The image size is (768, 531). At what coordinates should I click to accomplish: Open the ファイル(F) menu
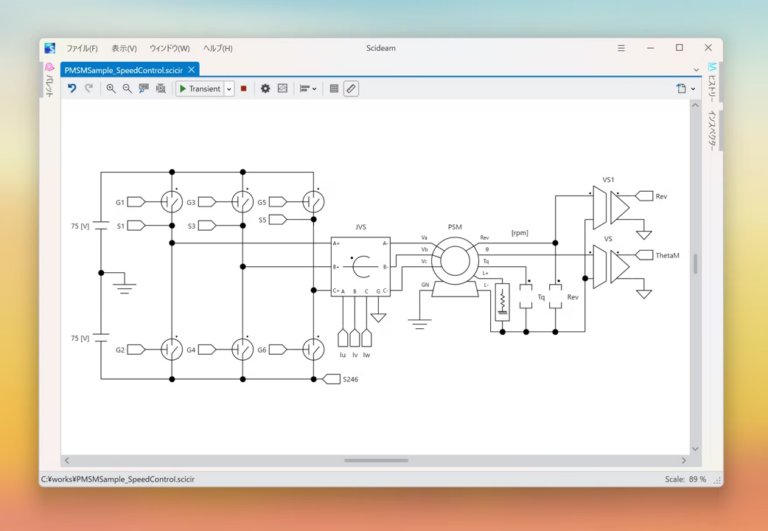[82, 48]
